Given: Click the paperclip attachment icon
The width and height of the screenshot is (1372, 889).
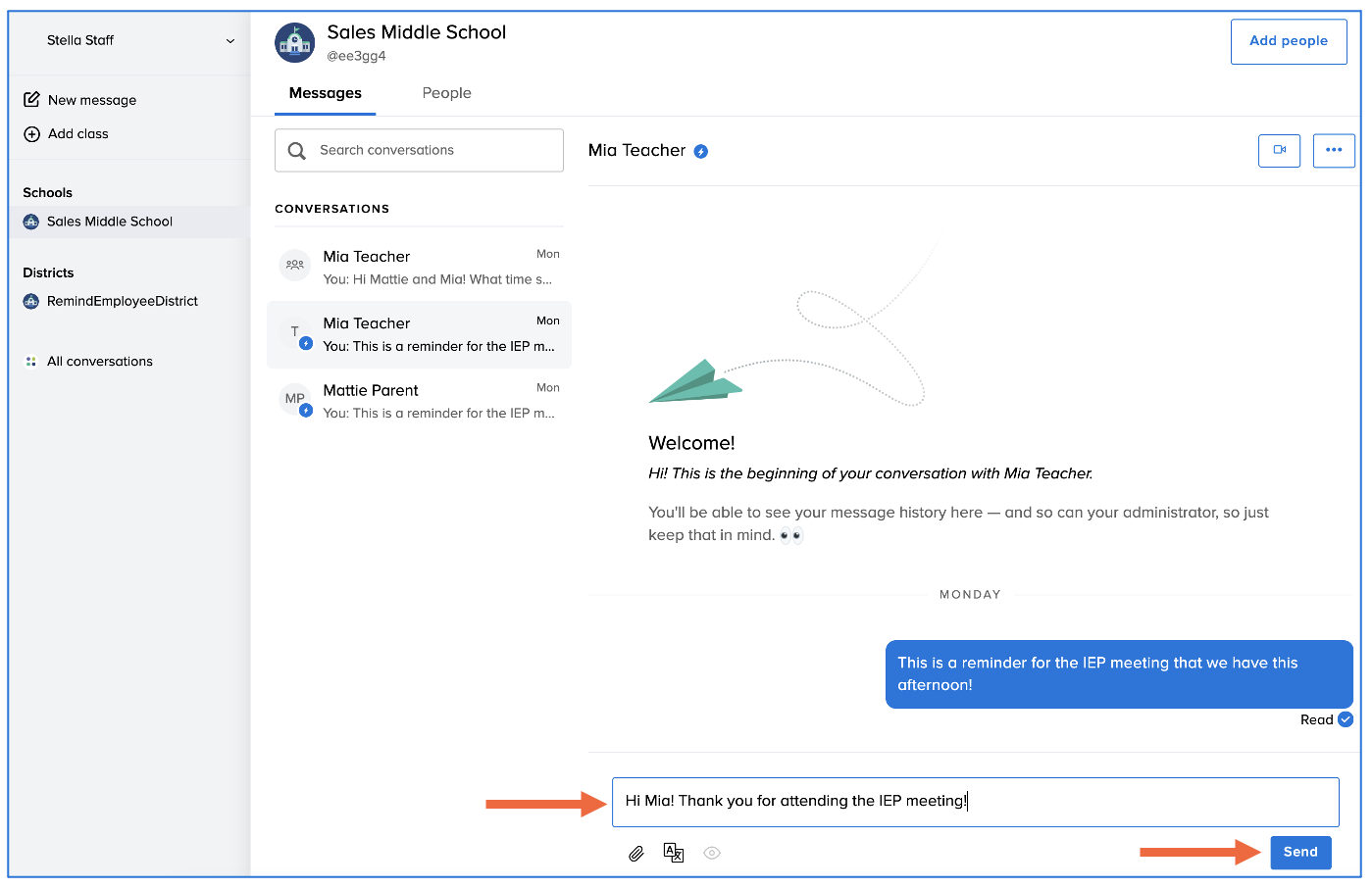Looking at the screenshot, I should [636, 854].
